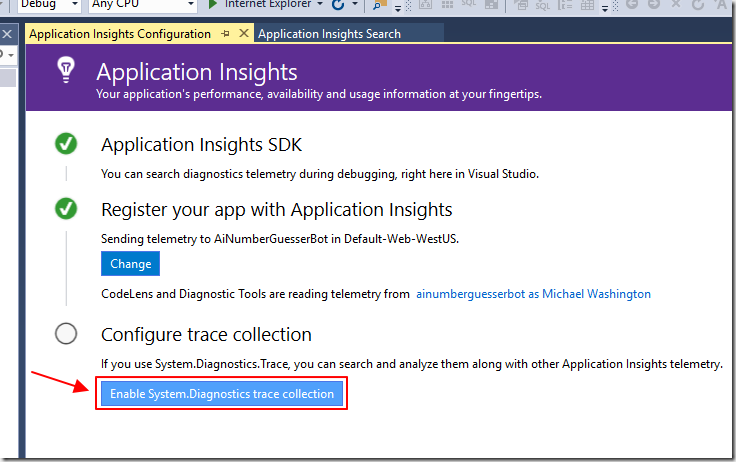This screenshot has height=462, width=736.
Task: Expand the Internet Explorer browser target dropdown arrow
Action: [x=320, y=4]
